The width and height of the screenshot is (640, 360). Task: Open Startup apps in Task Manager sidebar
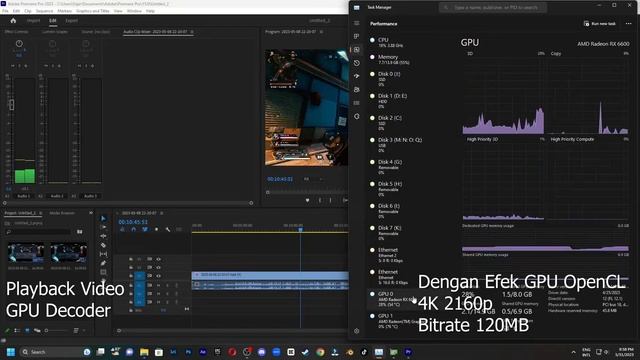(x=357, y=76)
